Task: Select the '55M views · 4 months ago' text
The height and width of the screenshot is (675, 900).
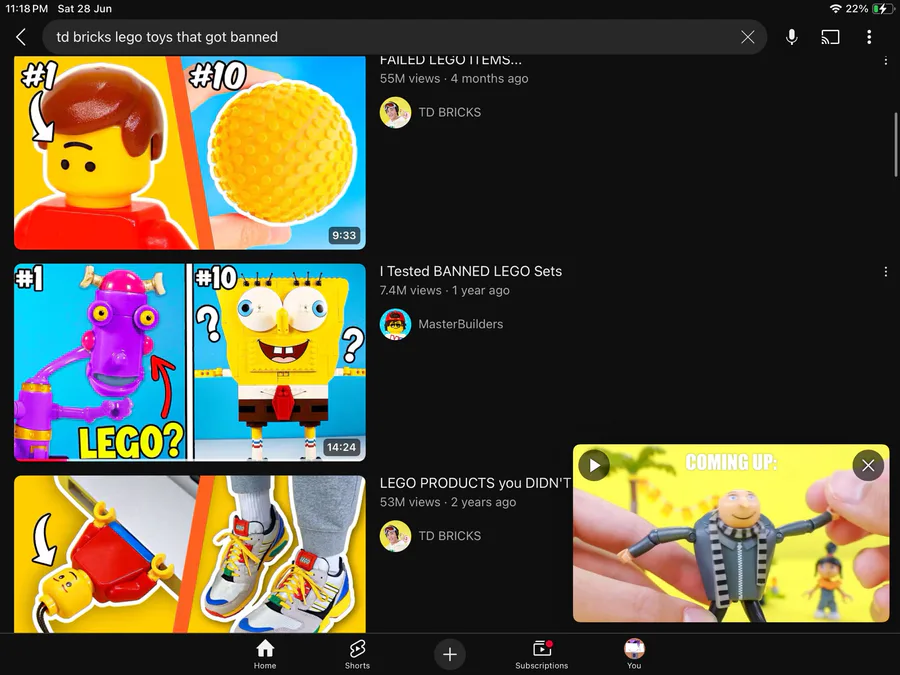Action: click(454, 79)
